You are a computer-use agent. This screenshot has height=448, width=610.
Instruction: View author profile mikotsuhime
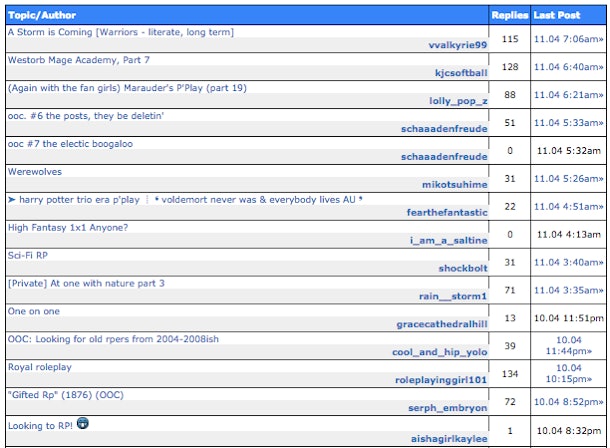(455, 185)
